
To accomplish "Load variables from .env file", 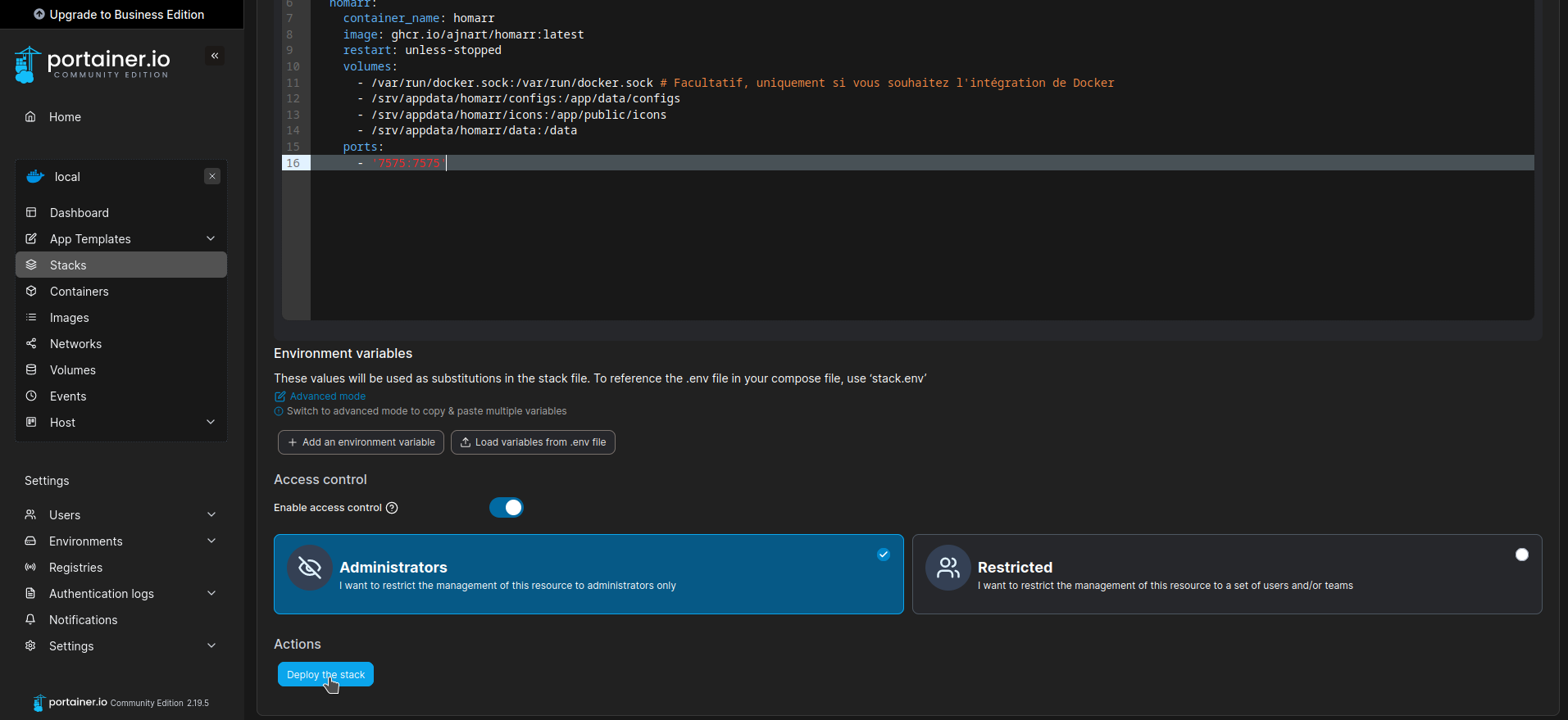I will [x=533, y=442].
